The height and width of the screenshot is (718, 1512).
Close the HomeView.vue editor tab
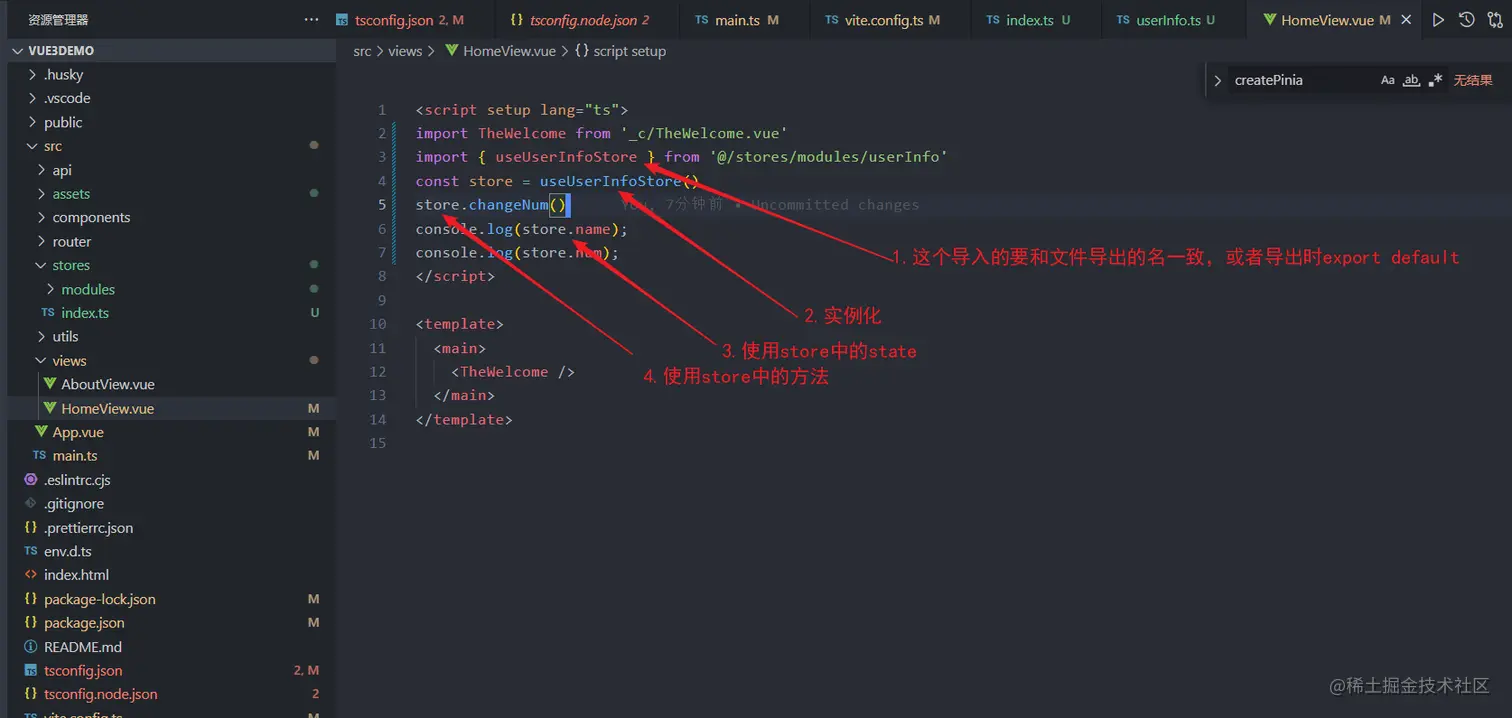tap(1407, 20)
